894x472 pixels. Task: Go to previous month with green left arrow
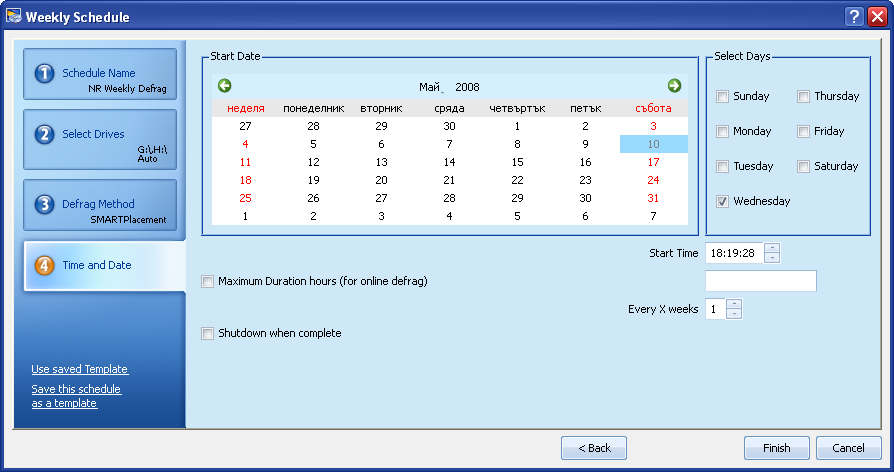225,86
